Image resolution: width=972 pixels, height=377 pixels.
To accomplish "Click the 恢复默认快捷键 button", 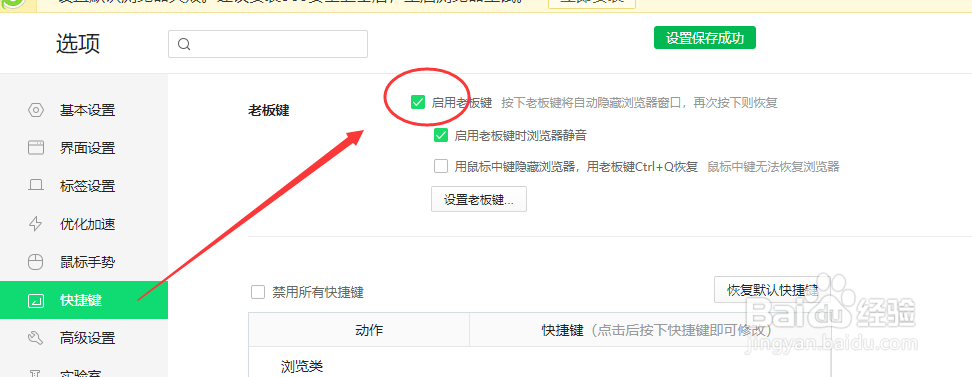I will (x=772, y=290).
